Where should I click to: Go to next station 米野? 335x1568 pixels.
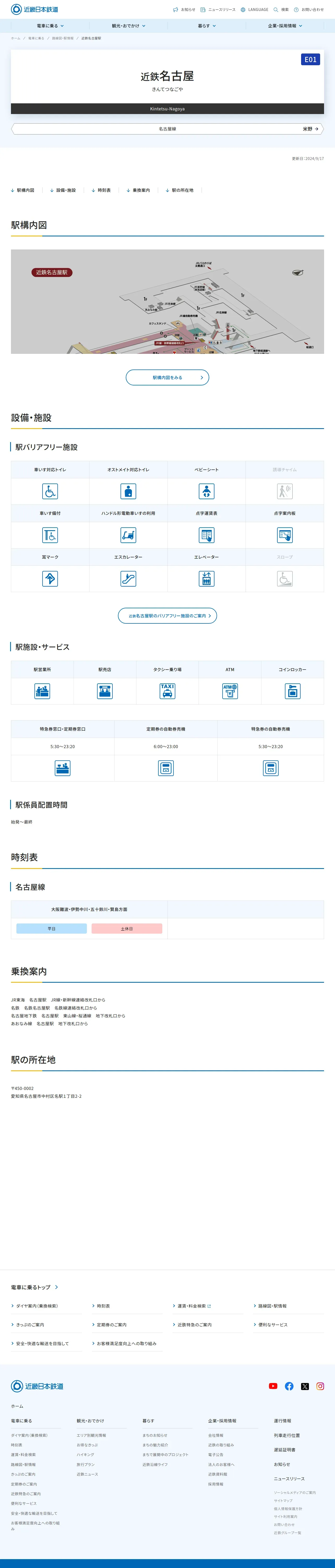tap(311, 129)
